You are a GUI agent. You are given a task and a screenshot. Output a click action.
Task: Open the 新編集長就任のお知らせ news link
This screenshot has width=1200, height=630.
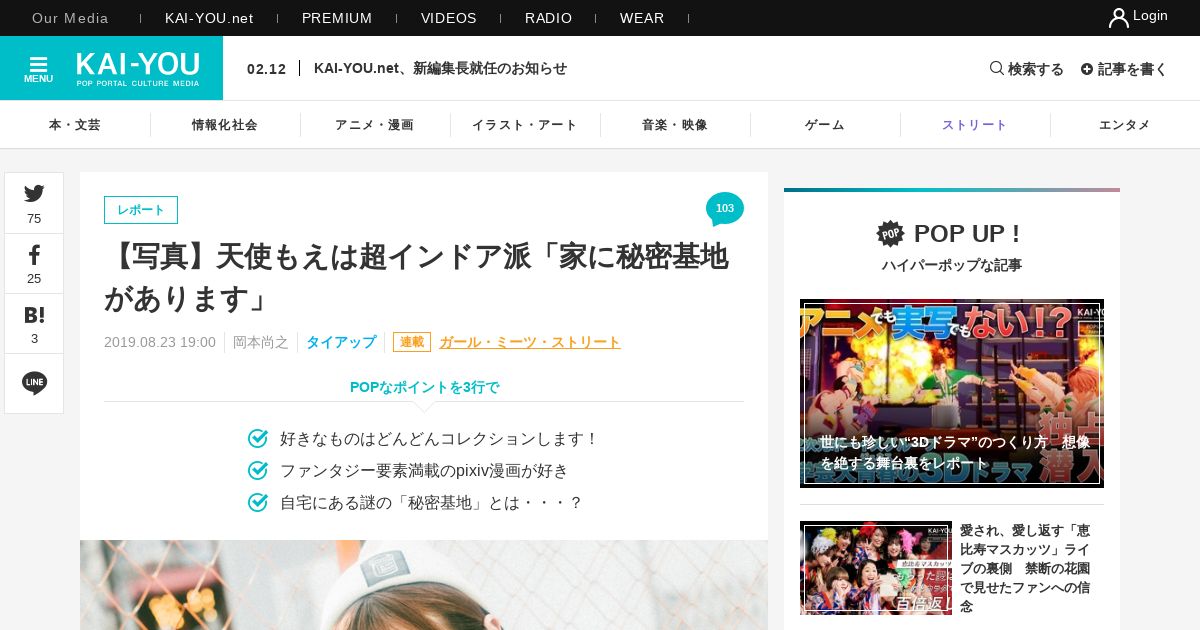[440, 68]
